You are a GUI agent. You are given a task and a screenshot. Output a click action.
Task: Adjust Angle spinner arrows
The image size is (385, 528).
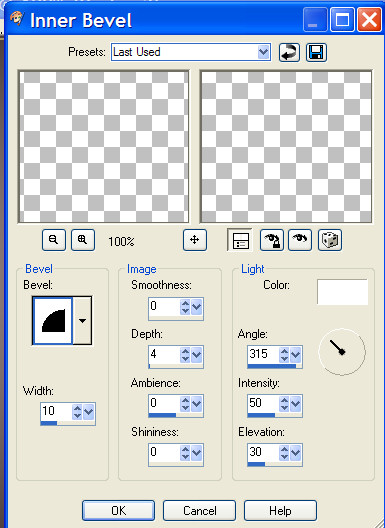(284, 355)
